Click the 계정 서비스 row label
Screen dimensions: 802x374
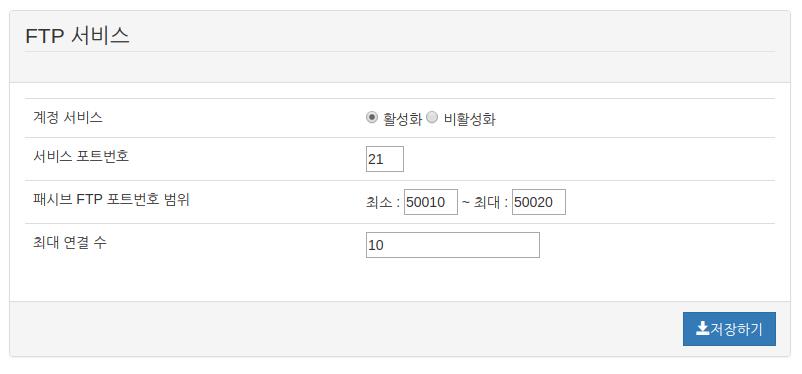coord(68,118)
